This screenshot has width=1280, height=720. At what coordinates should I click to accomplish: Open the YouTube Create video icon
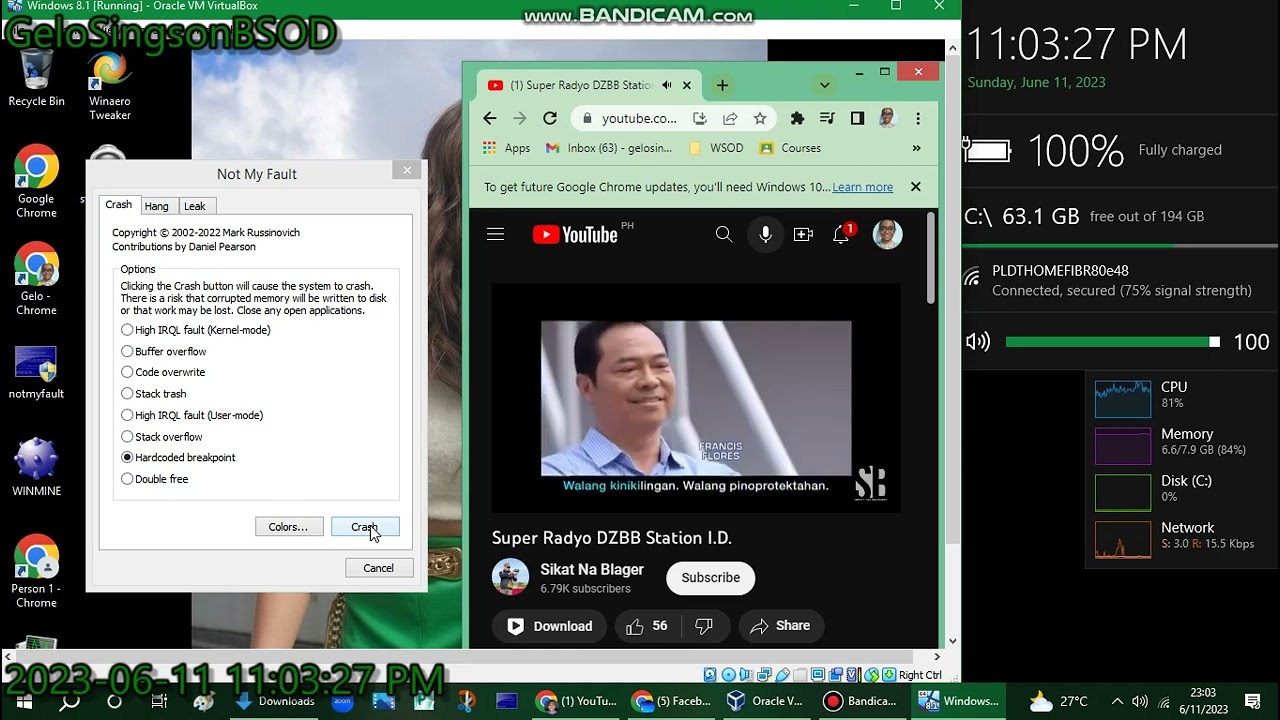pyautogui.click(x=803, y=234)
